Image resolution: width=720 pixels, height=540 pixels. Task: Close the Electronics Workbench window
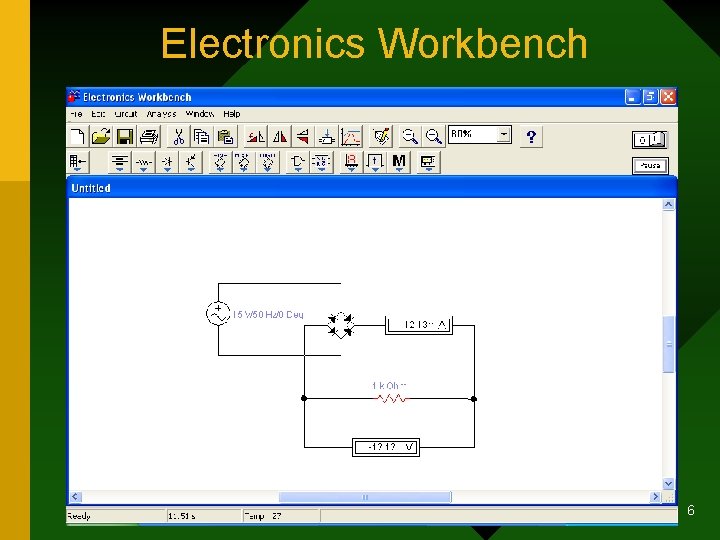668,97
